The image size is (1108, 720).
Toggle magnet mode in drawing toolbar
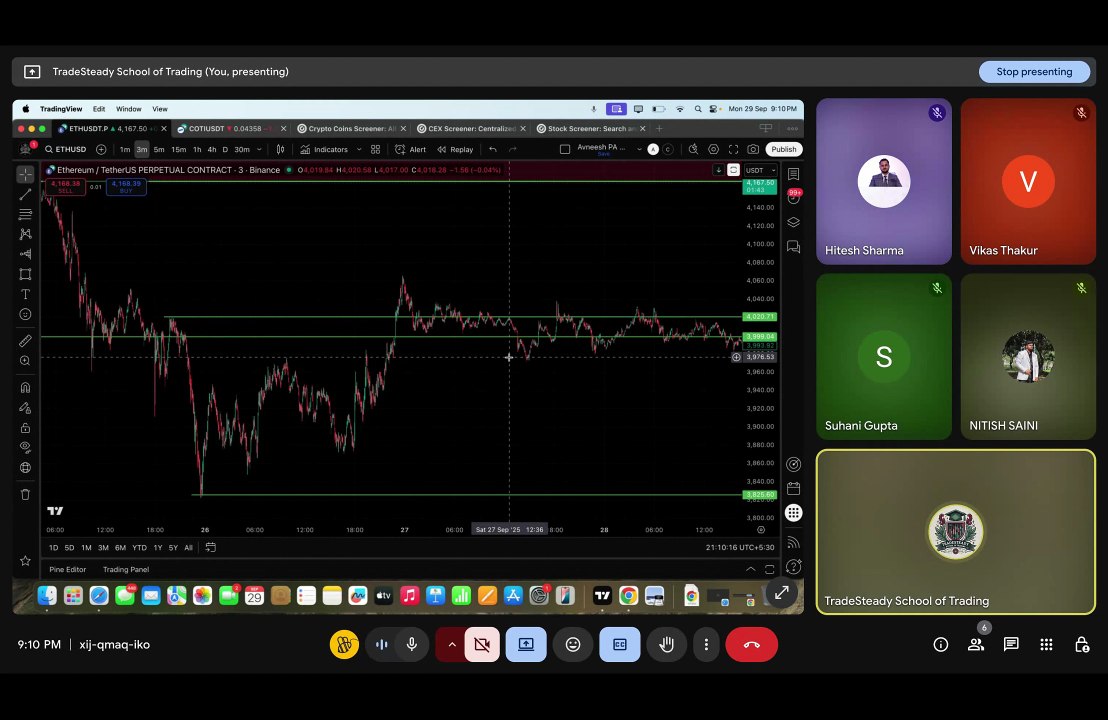pos(25,387)
